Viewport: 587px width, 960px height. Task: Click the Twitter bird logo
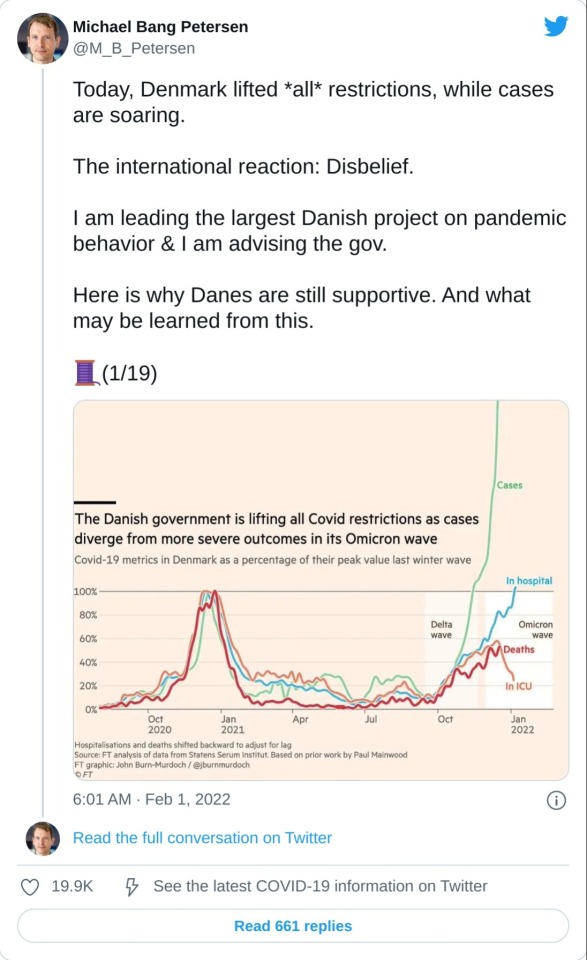pyautogui.click(x=556, y=26)
